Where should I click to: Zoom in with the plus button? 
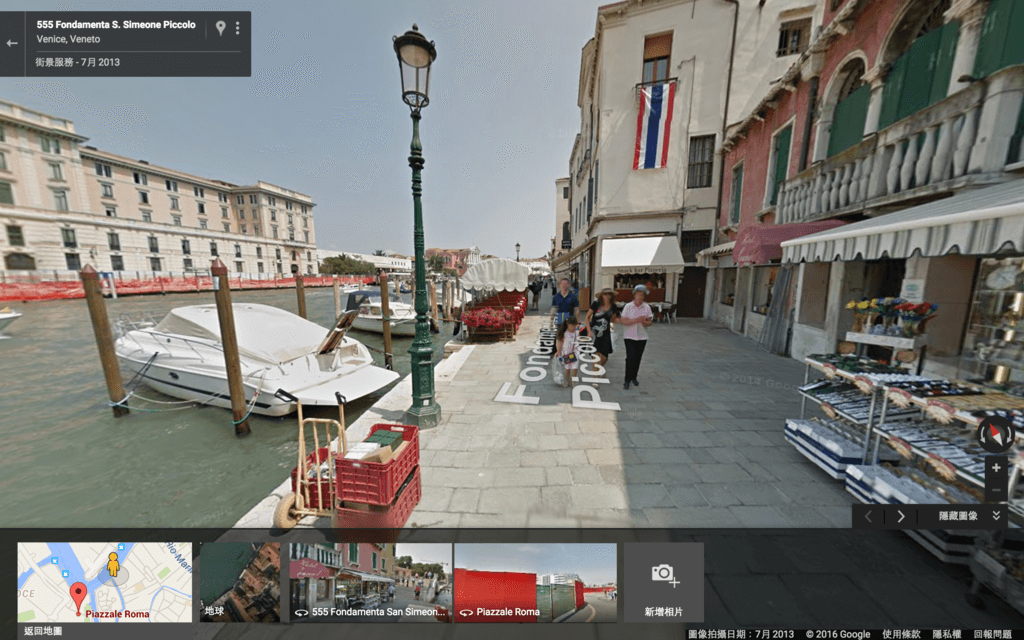[x=996, y=468]
